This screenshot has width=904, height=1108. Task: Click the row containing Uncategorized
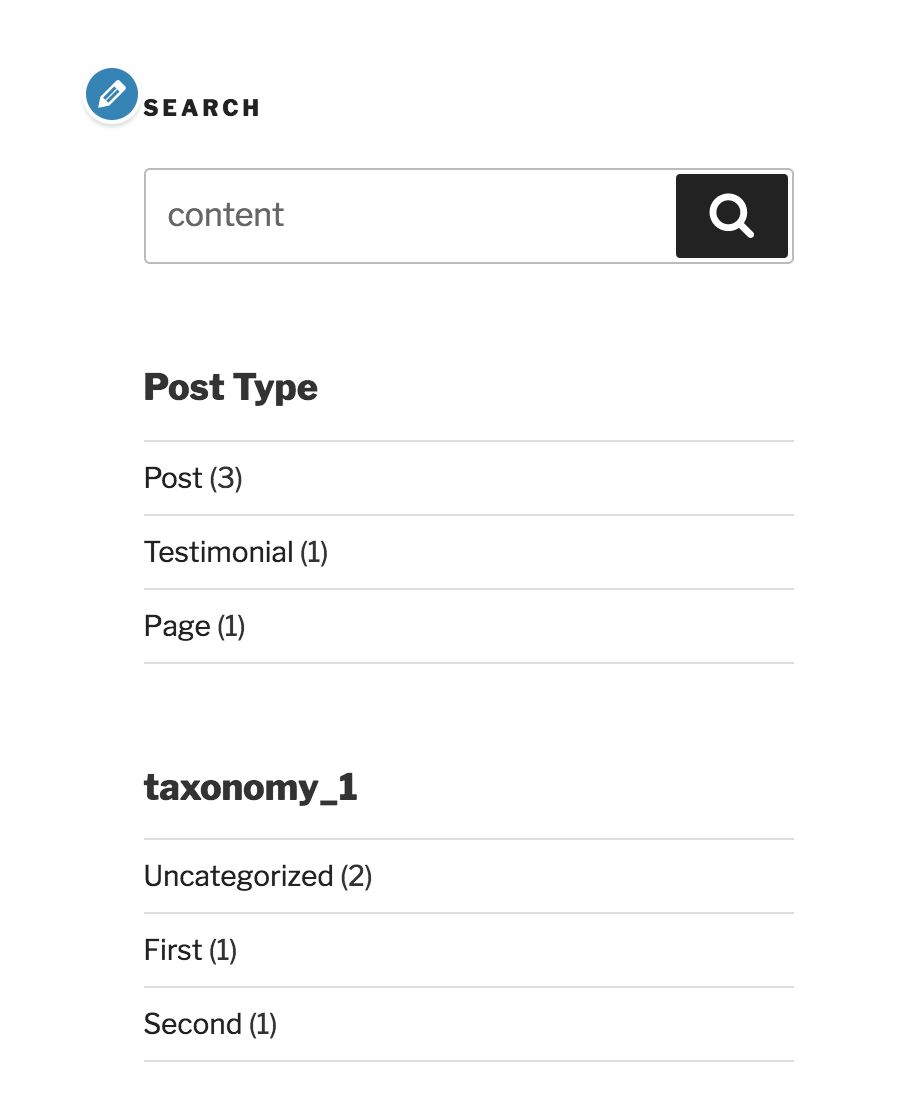coord(468,876)
